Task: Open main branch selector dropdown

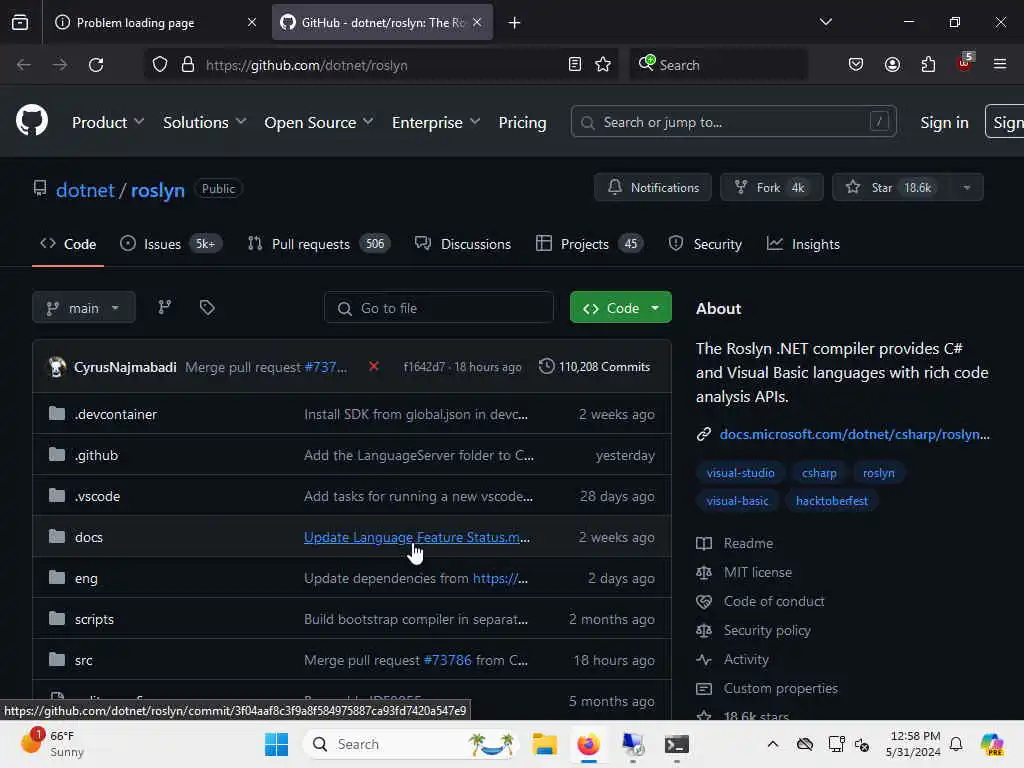Action: click(84, 308)
